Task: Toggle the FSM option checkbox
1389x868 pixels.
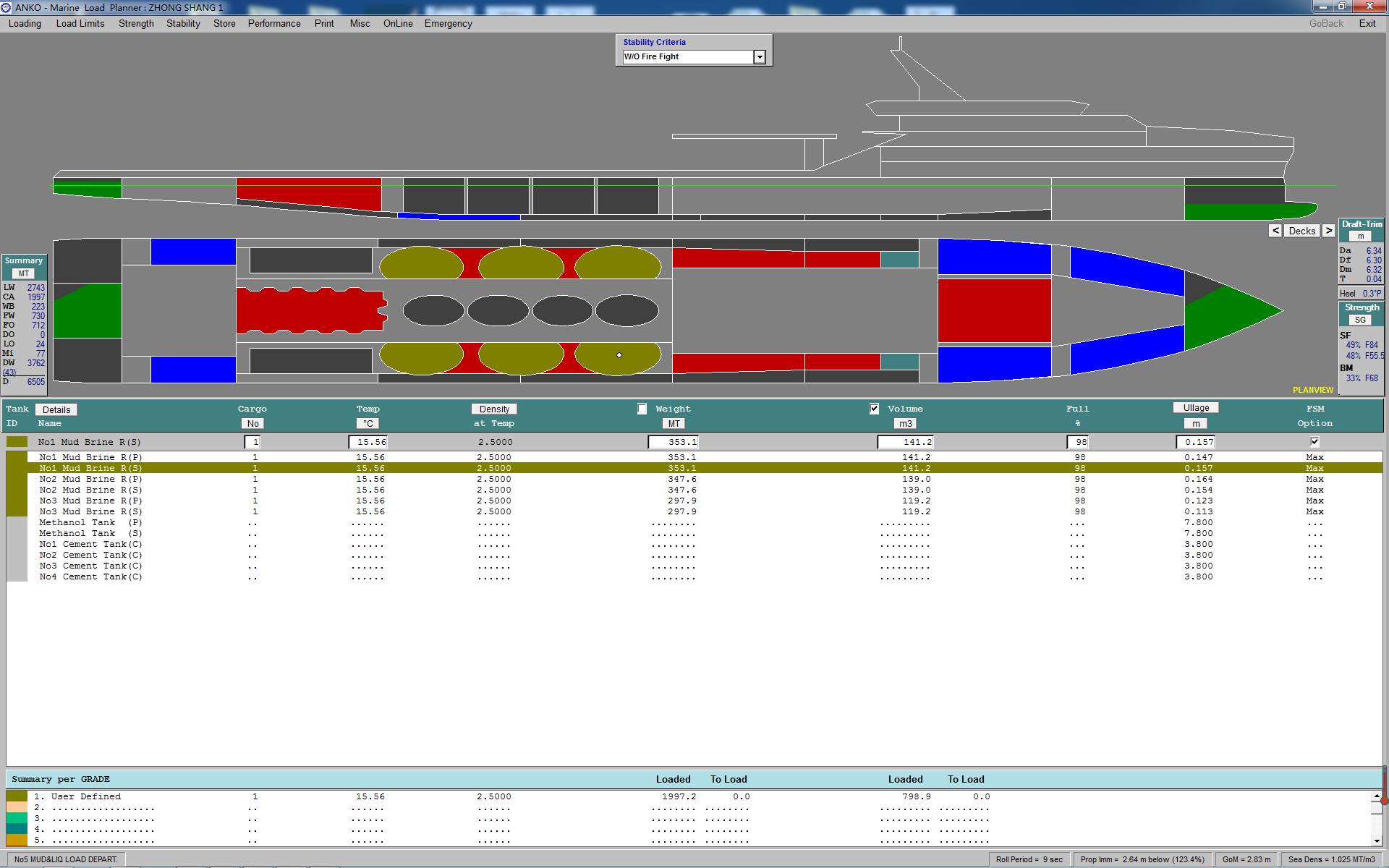Action: pos(1314,442)
